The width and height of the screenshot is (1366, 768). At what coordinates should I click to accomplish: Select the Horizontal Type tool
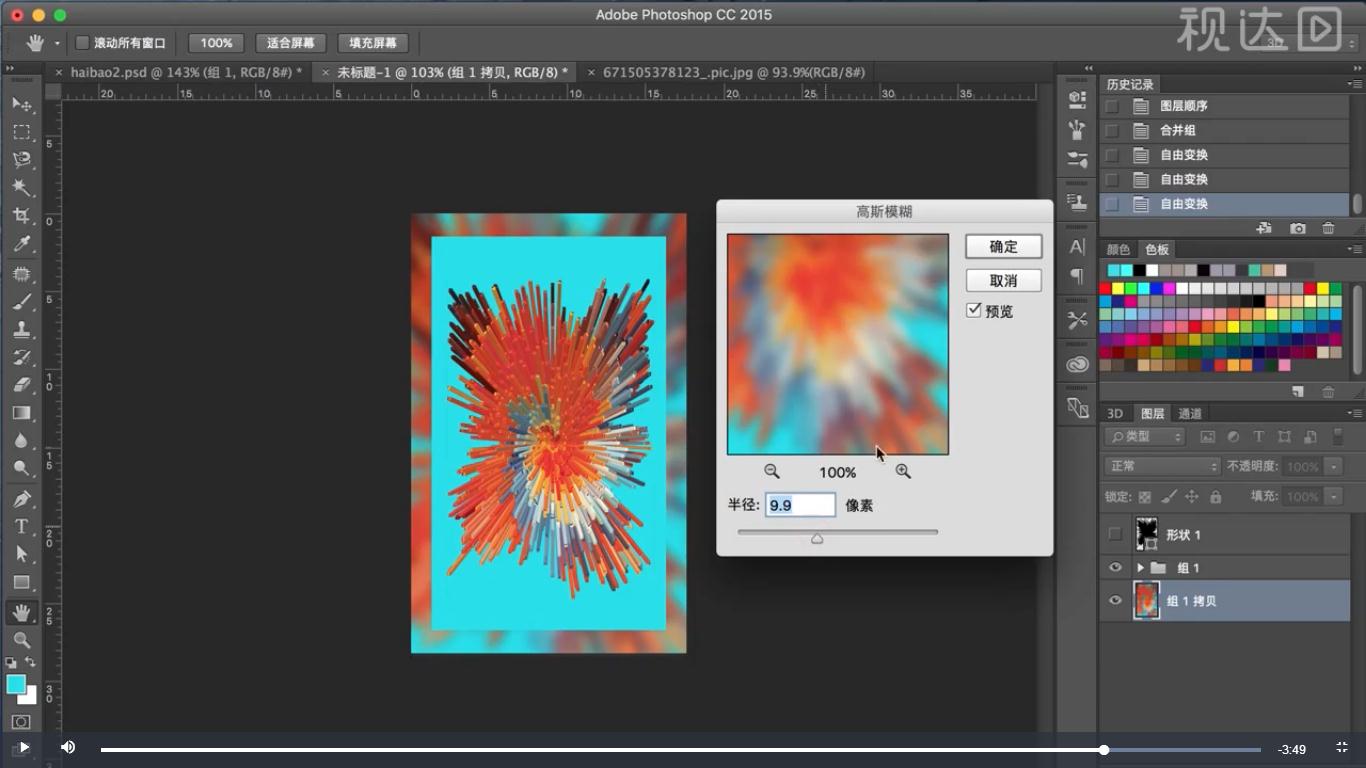(x=21, y=527)
